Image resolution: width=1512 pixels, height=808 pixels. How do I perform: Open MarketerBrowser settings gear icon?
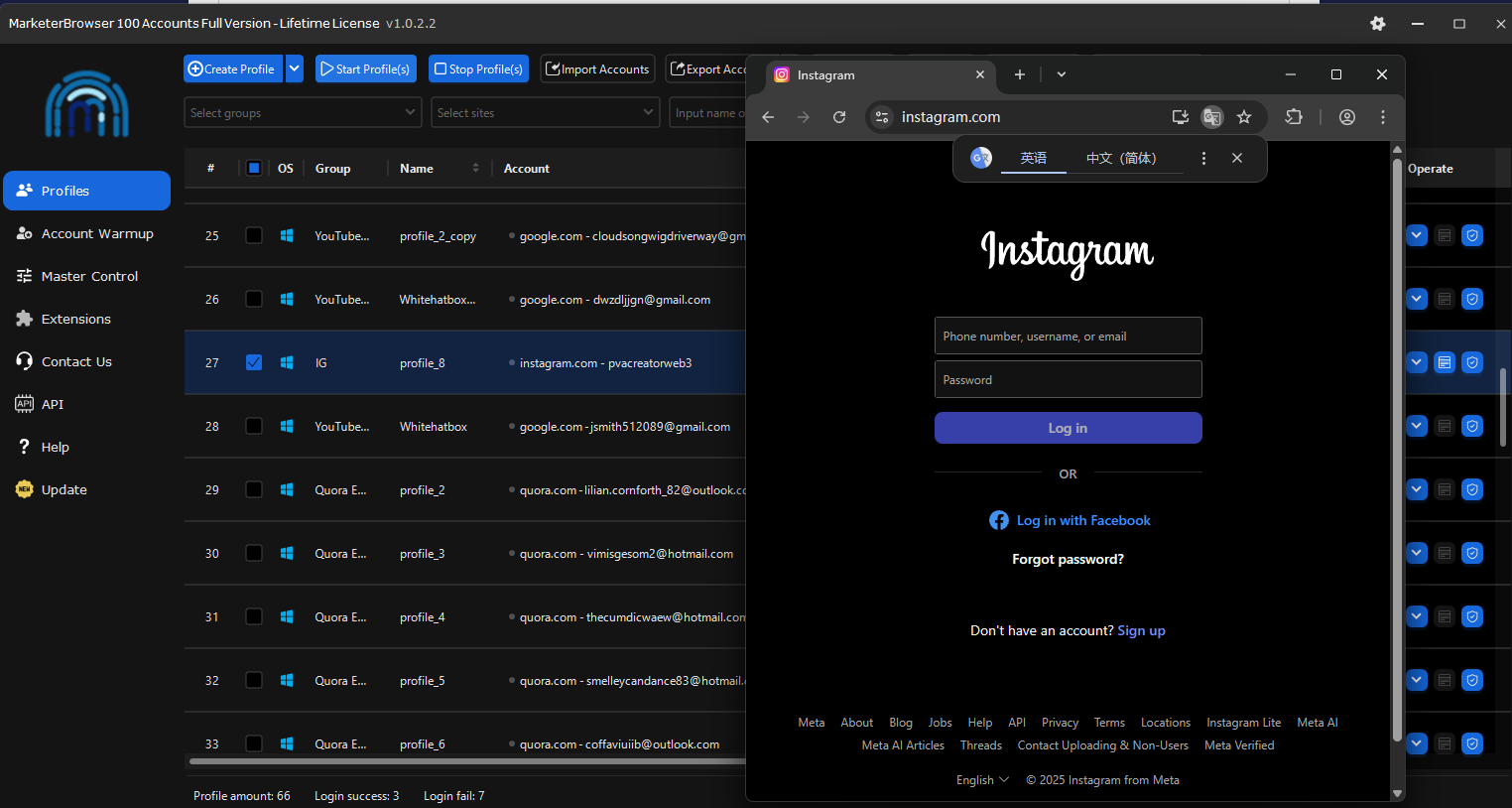(1377, 24)
